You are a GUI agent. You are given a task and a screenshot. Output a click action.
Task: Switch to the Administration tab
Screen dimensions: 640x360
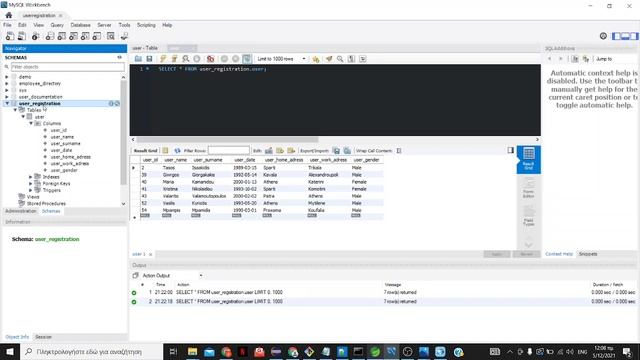(20, 211)
